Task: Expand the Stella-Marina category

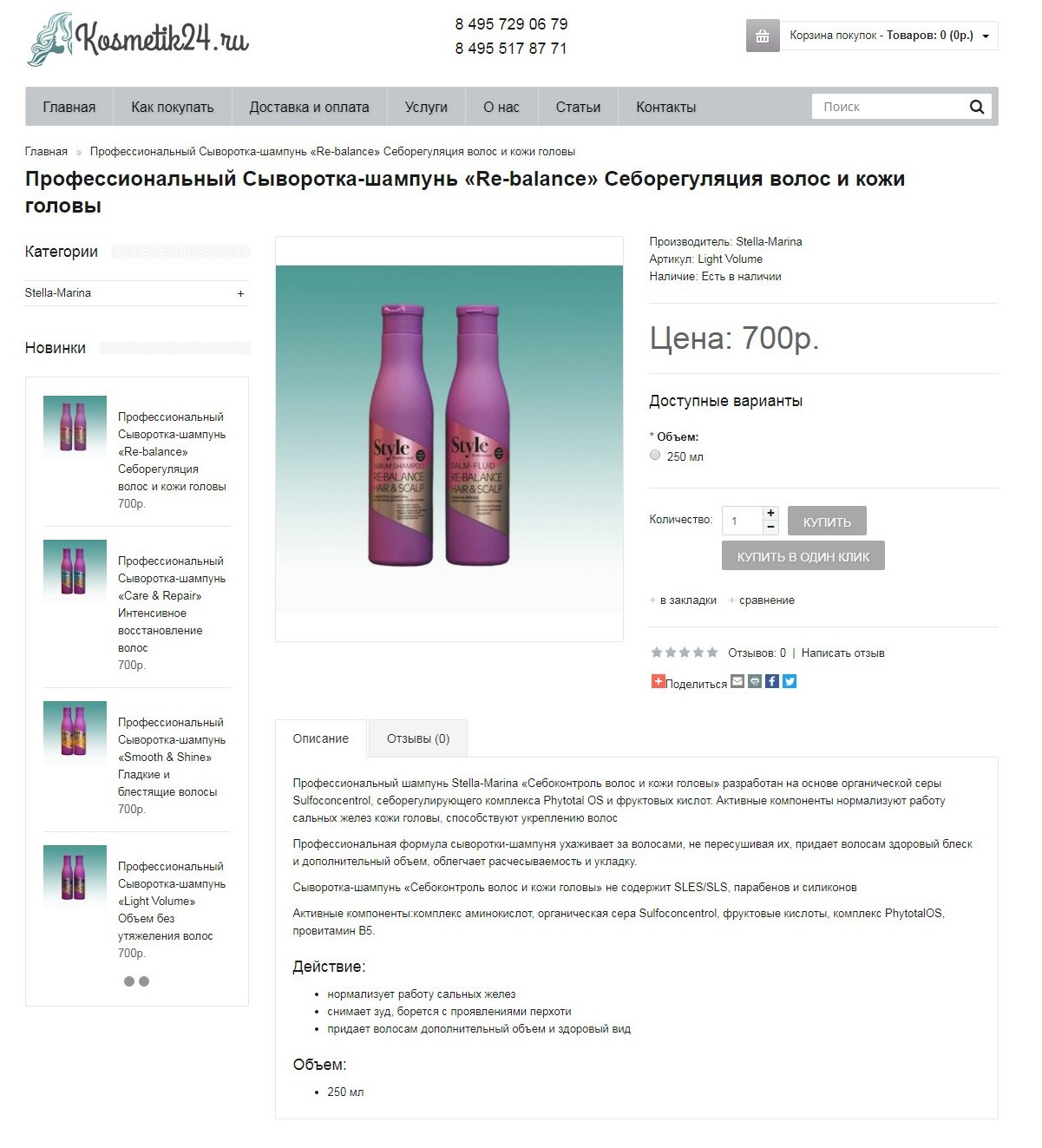Action: pyautogui.click(x=240, y=293)
